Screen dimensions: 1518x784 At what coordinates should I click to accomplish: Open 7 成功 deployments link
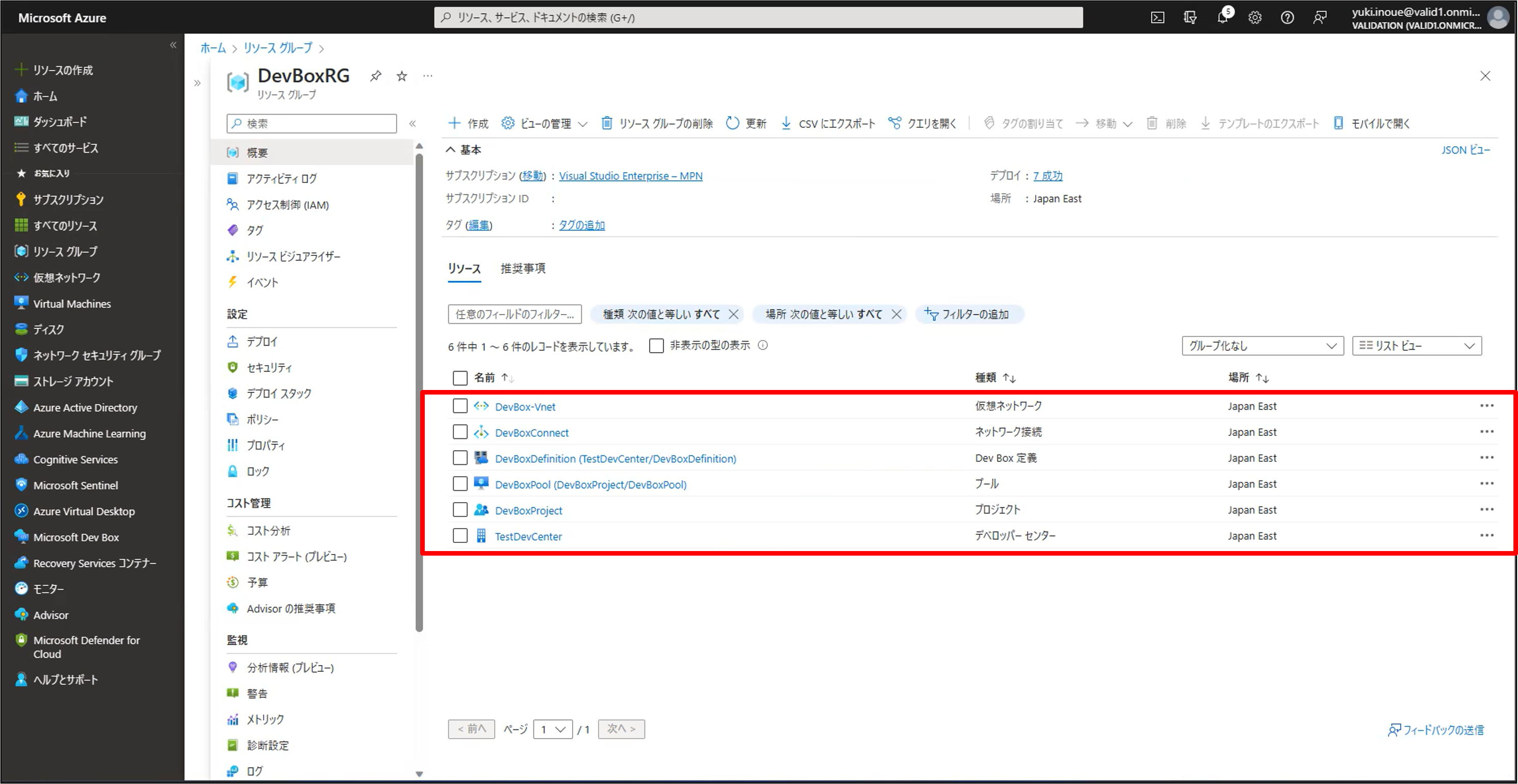coord(1048,175)
